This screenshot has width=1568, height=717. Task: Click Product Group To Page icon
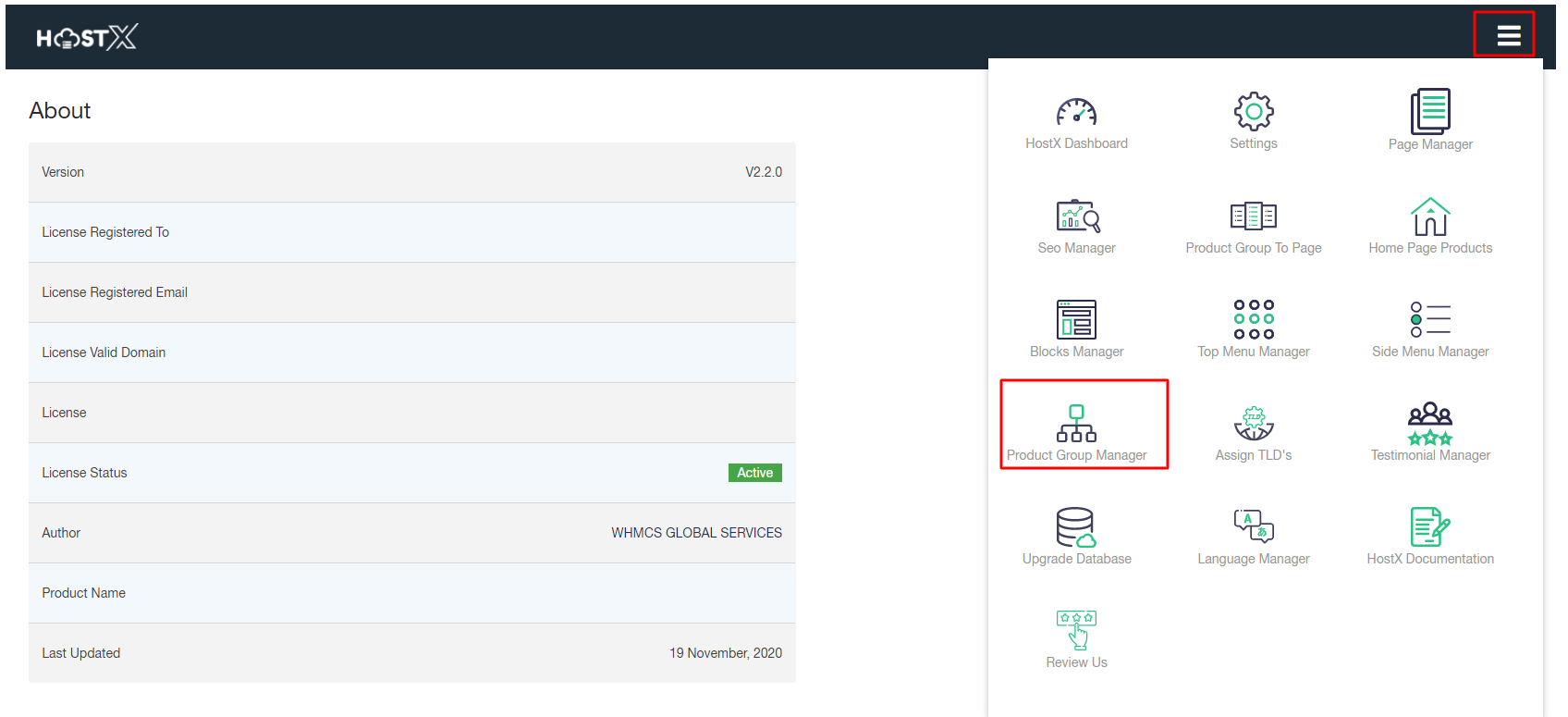coord(1253,216)
